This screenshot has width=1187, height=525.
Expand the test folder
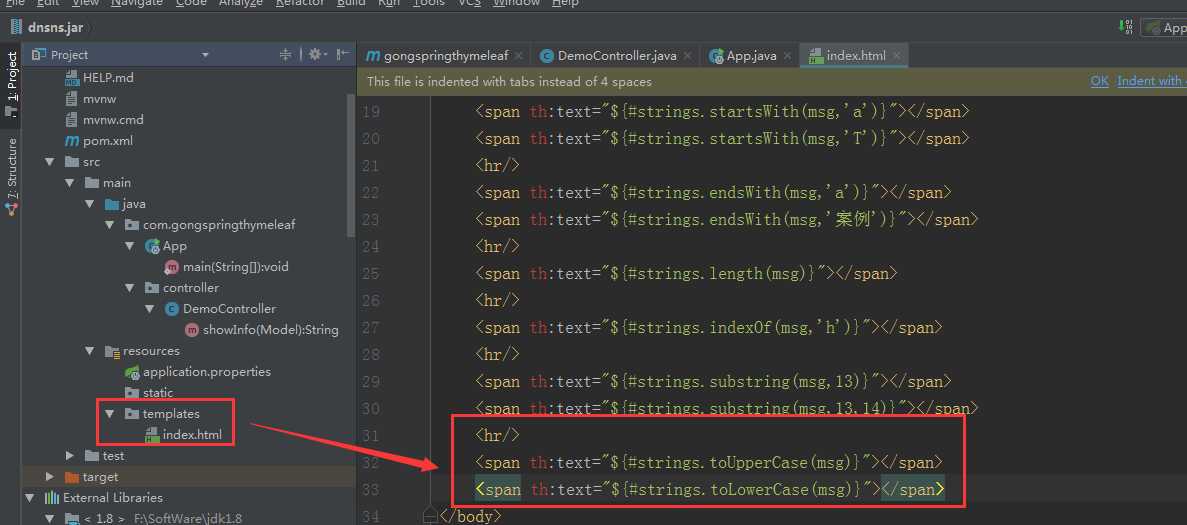pos(70,455)
